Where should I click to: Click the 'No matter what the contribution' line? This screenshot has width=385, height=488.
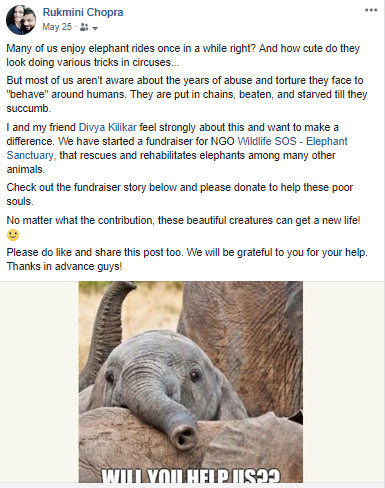pyautogui.click(x=183, y=220)
